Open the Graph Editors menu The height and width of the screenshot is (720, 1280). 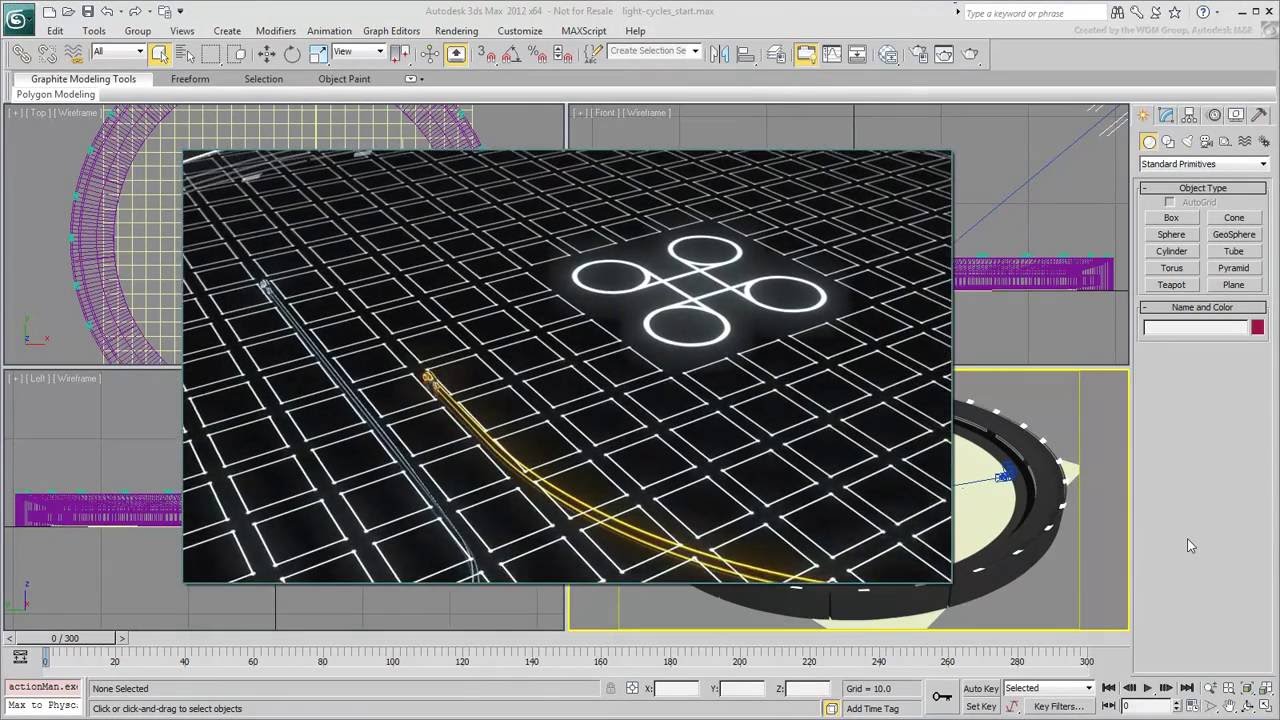391,31
